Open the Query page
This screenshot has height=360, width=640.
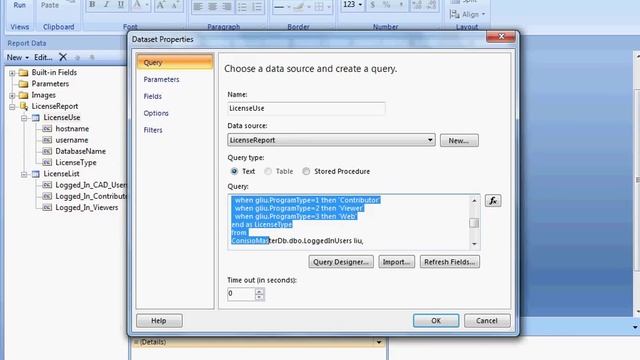175,62
